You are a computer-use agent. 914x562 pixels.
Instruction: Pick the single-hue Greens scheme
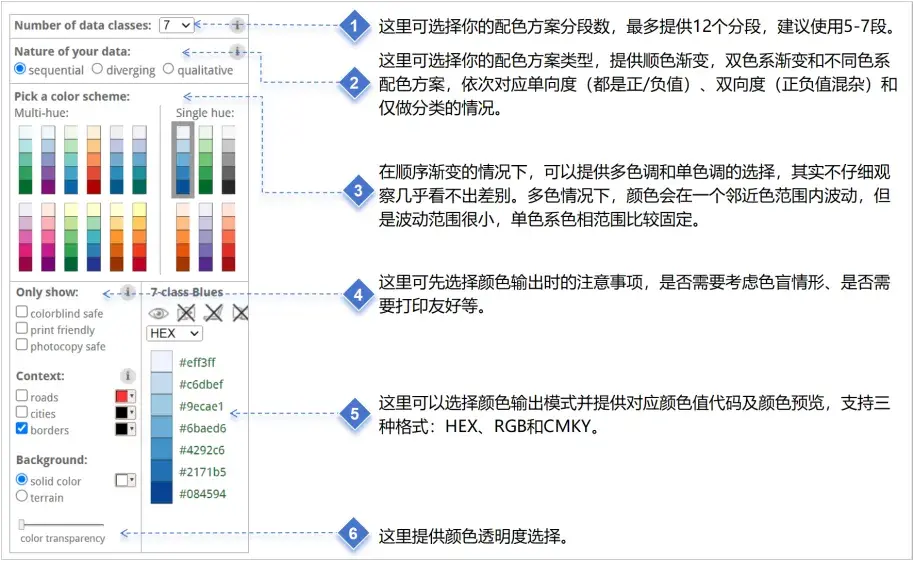coord(206,160)
